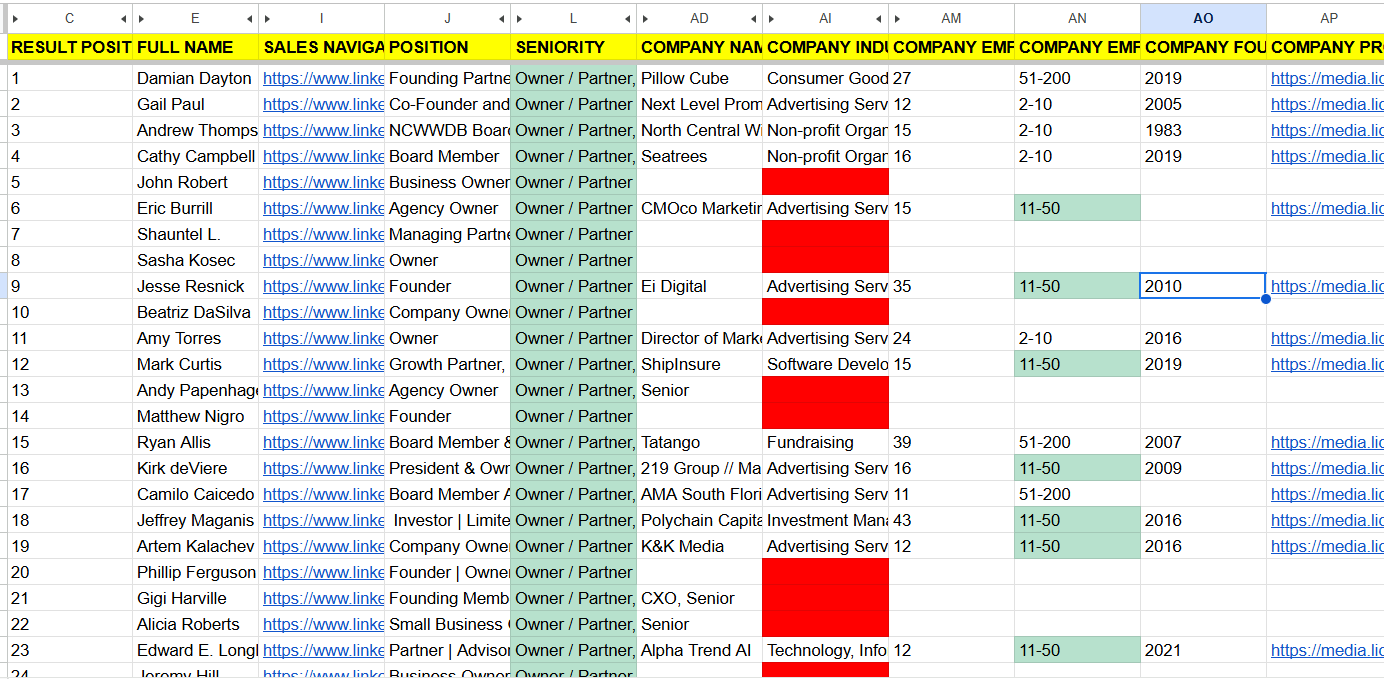The width and height of the screenshot is (1384, 679).
Task: Select founded year "2021" cell
Action: click(x=1203, y=650)
